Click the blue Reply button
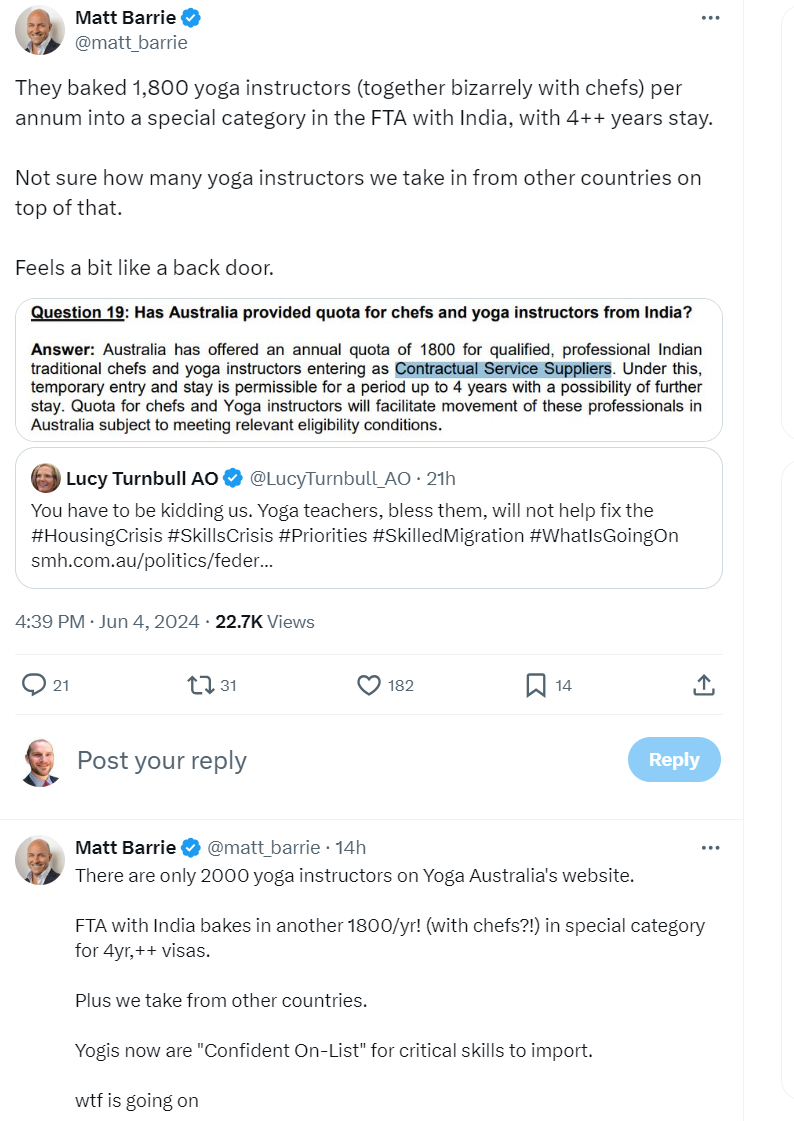 click(673, 760)
